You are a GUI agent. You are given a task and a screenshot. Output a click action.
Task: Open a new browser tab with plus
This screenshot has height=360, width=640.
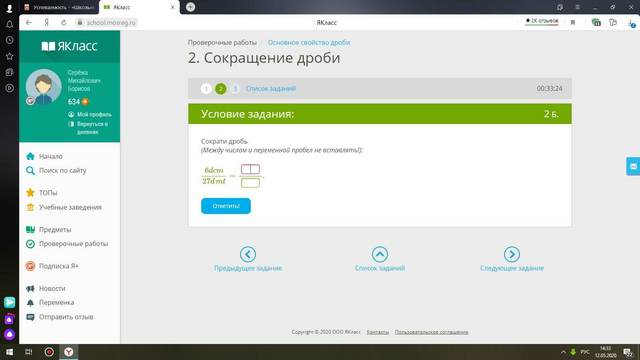(190, 7)
